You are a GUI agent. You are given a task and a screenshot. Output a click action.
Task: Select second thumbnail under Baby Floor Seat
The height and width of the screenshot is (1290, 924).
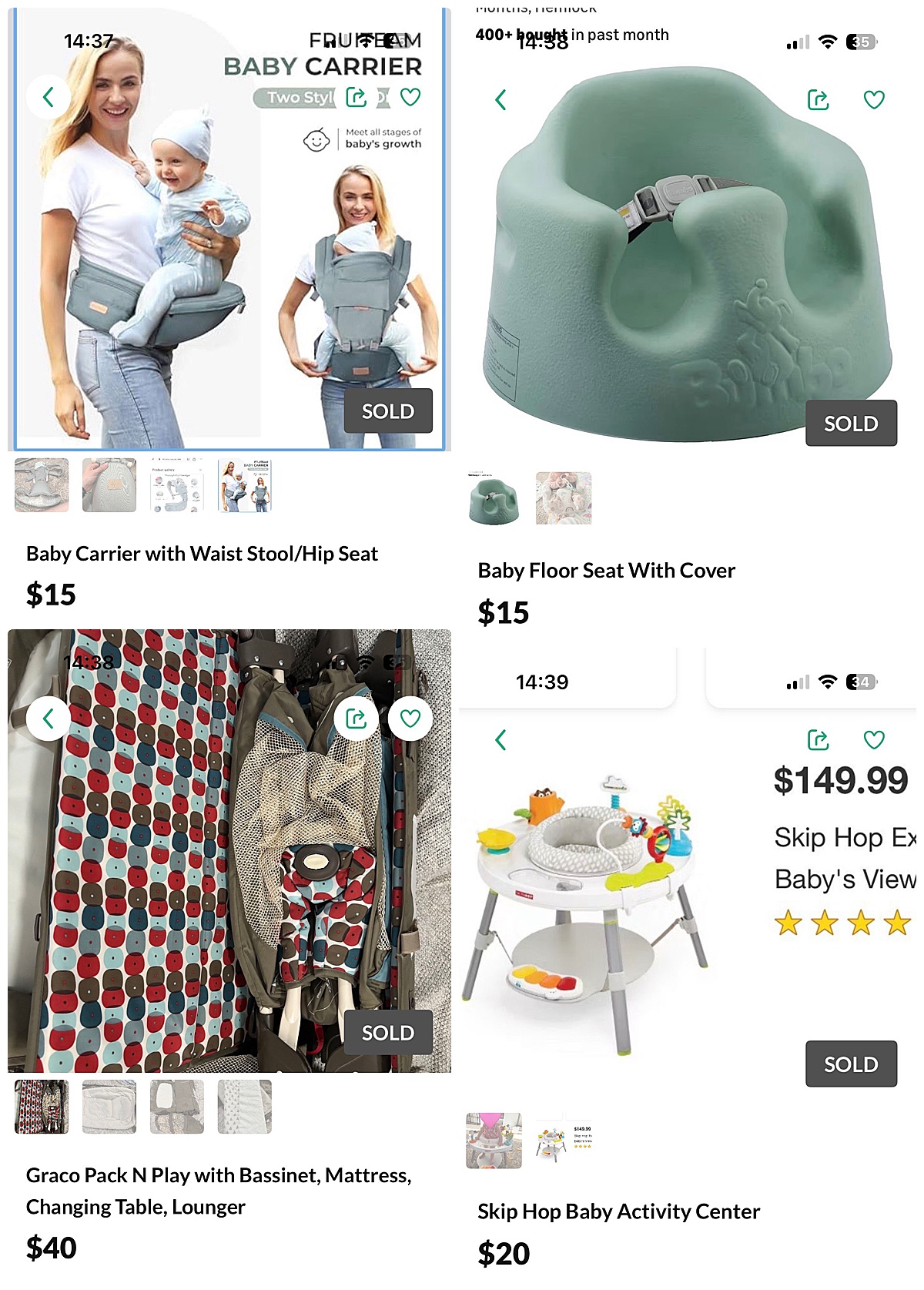(564, 498)
